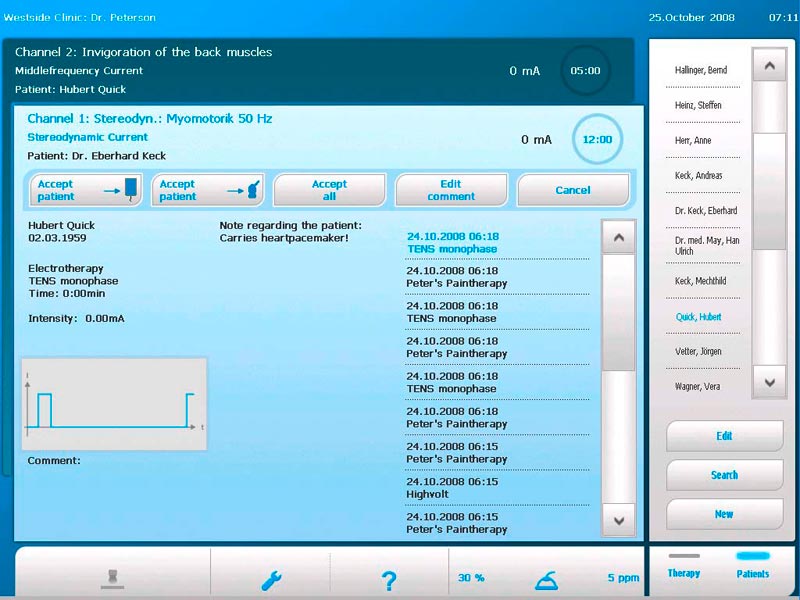Select patient Herr, Anne
800x600 pixels.
702,140
